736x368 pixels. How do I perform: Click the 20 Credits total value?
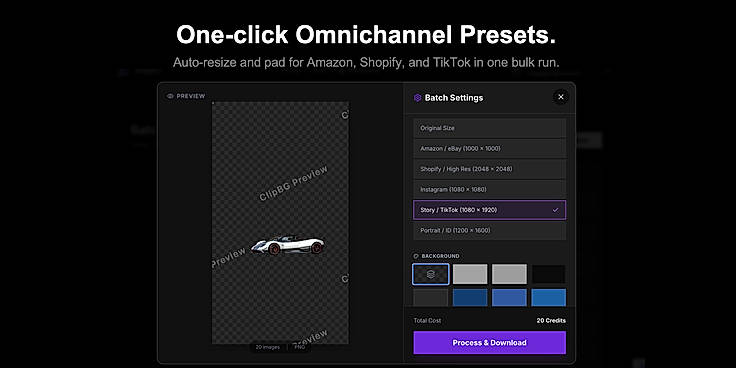[x=551, y=321]
